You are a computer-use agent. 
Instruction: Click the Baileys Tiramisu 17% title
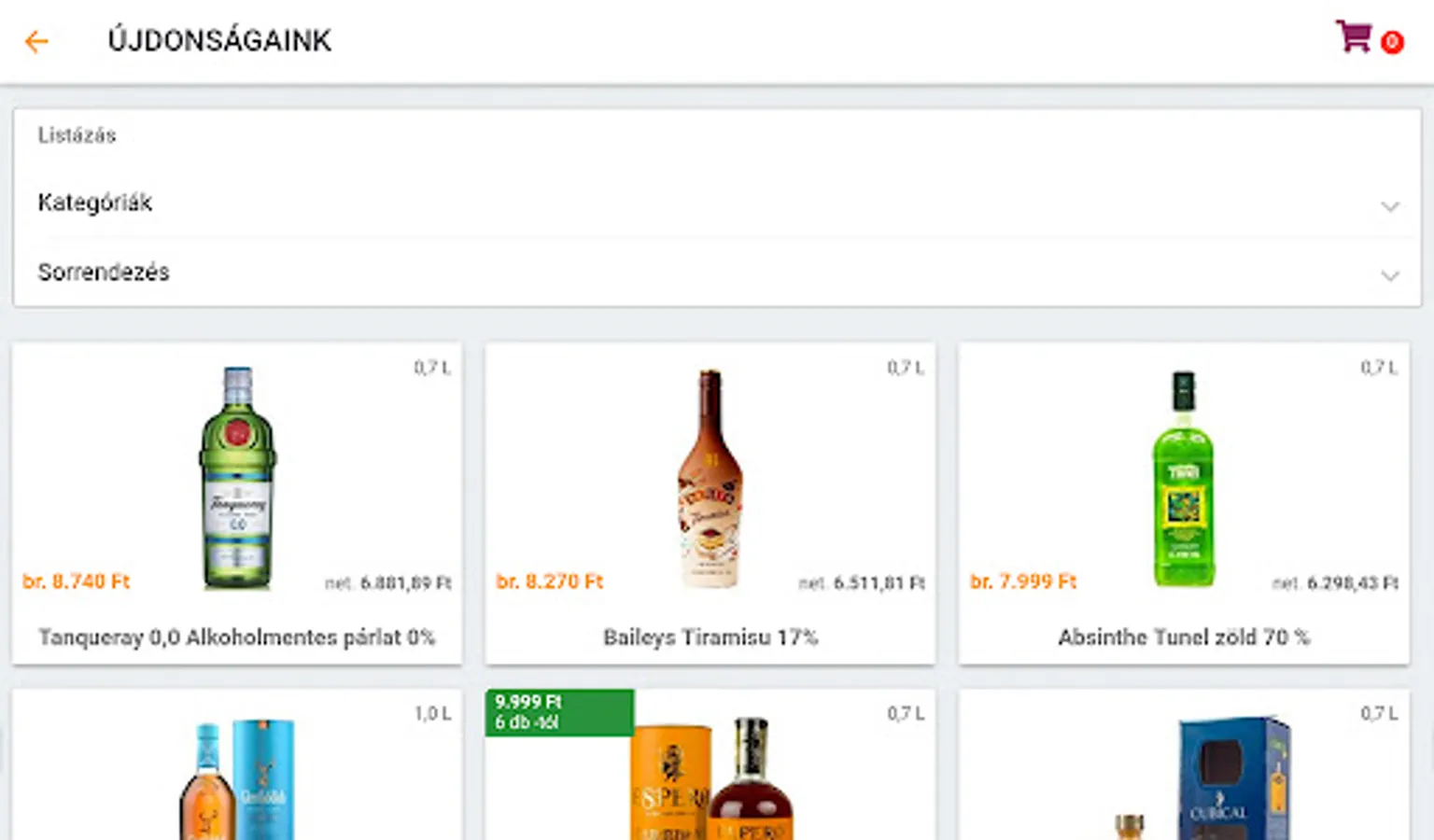pyautogui.click(x=710, y=637)
